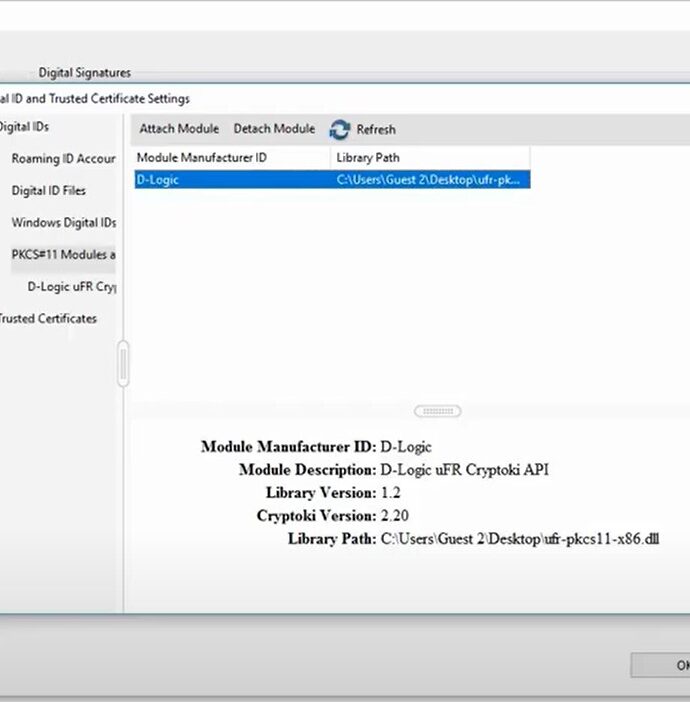Click the vertical pane splitter handle
This screenshot has width=690, height=702.
[x=123, y=364]
